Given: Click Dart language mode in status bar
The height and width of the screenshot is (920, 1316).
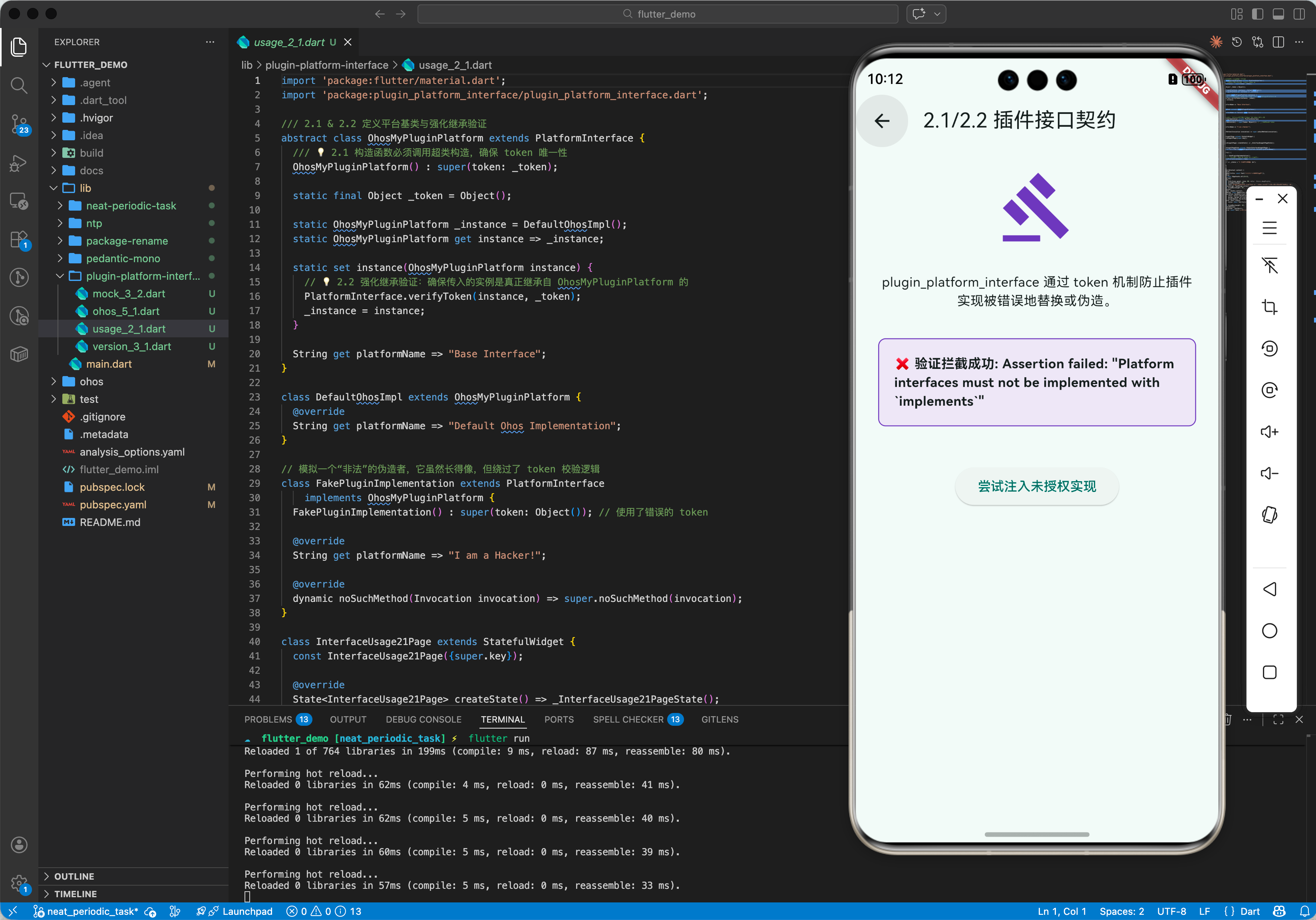Looking at the screenshot, I should [x=1250, y=911].
